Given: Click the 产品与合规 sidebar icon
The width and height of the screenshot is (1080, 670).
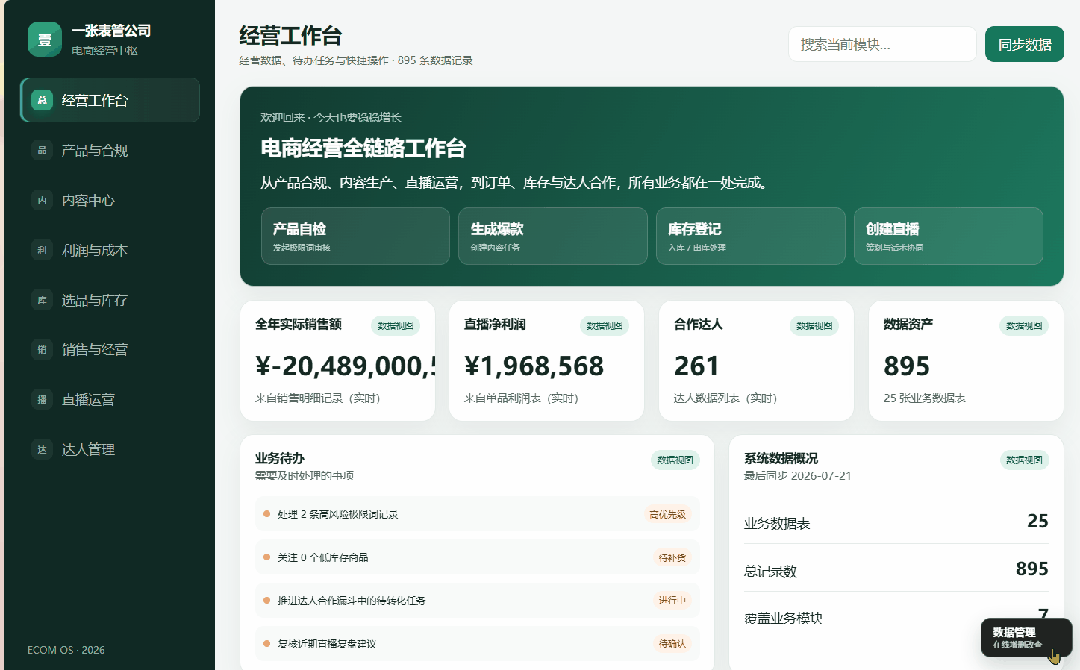Looking at the screenshot, I should pos(42,150).
